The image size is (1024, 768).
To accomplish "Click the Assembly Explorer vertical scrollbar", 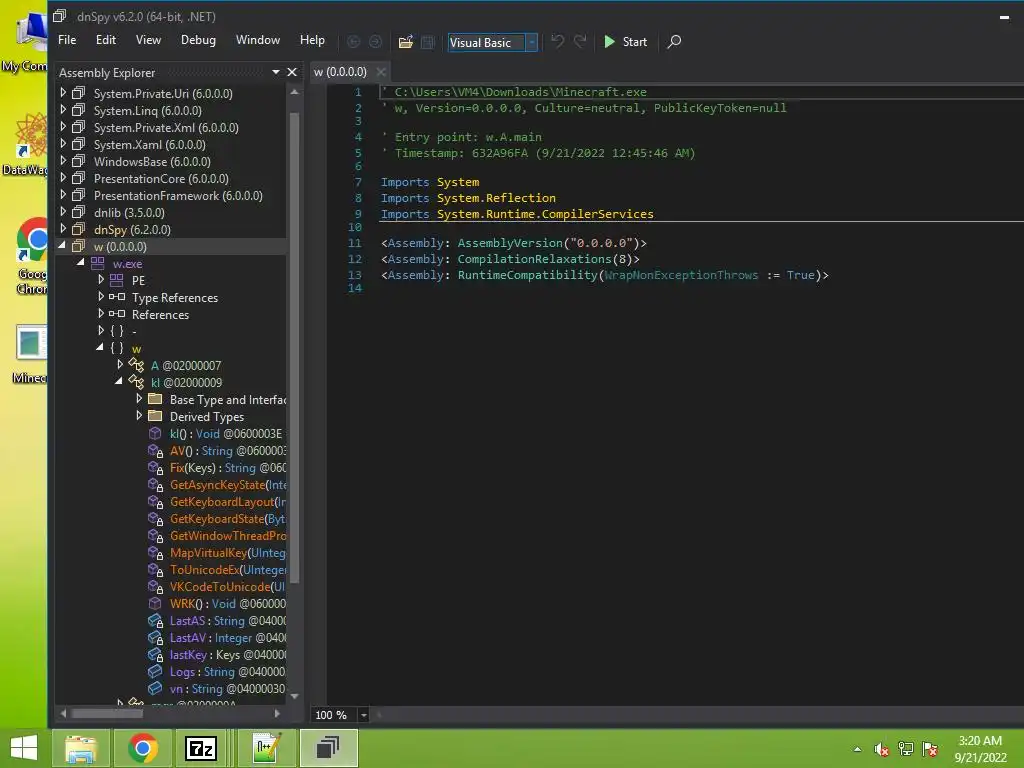I will coord(295,346).
